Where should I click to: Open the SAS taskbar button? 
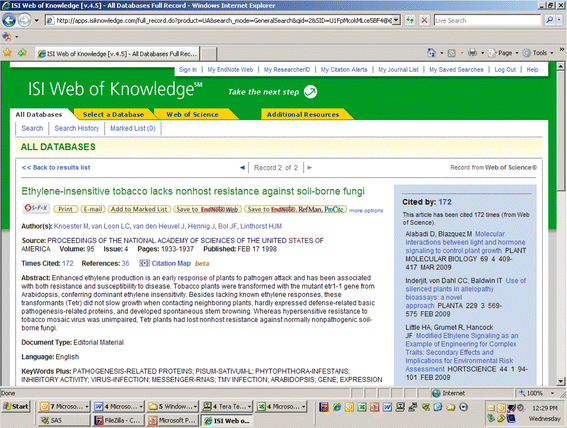[x=64, y=420]
